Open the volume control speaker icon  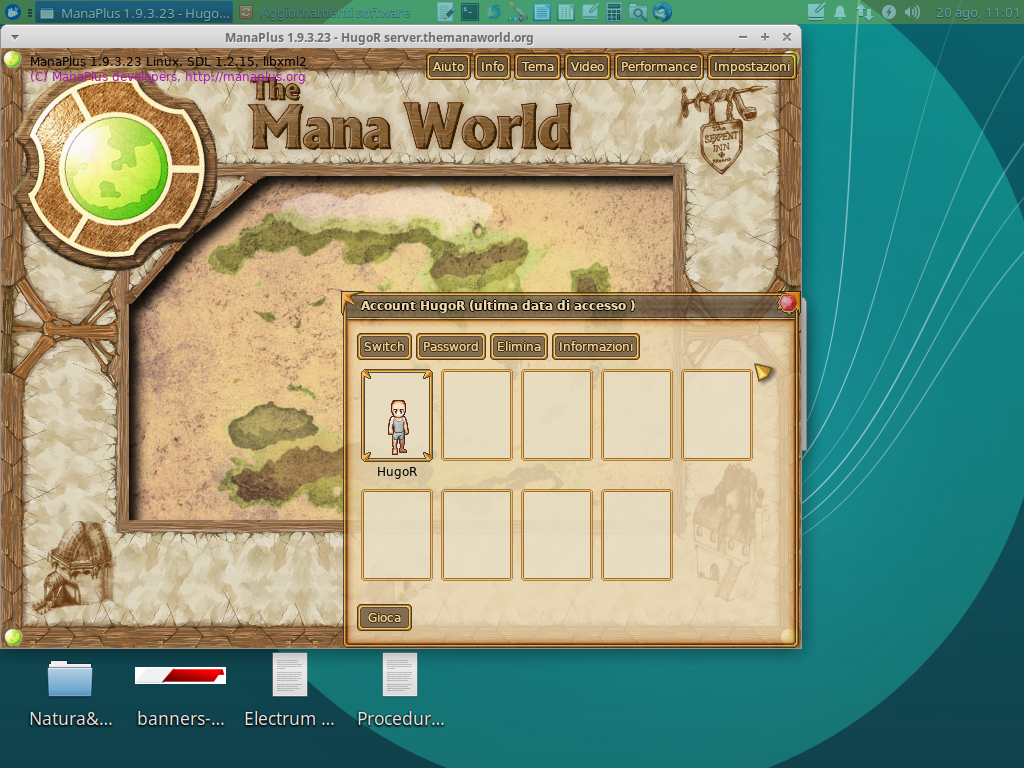point(912,12)
